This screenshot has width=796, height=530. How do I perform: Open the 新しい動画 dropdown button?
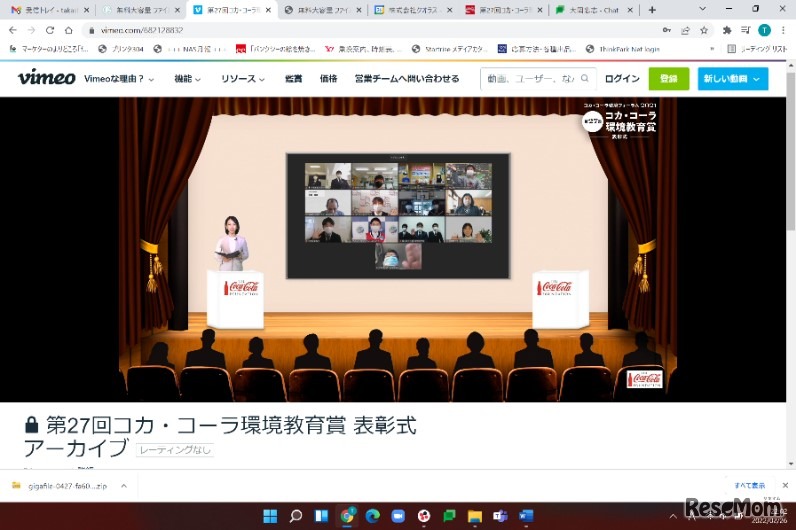(733, 79)
